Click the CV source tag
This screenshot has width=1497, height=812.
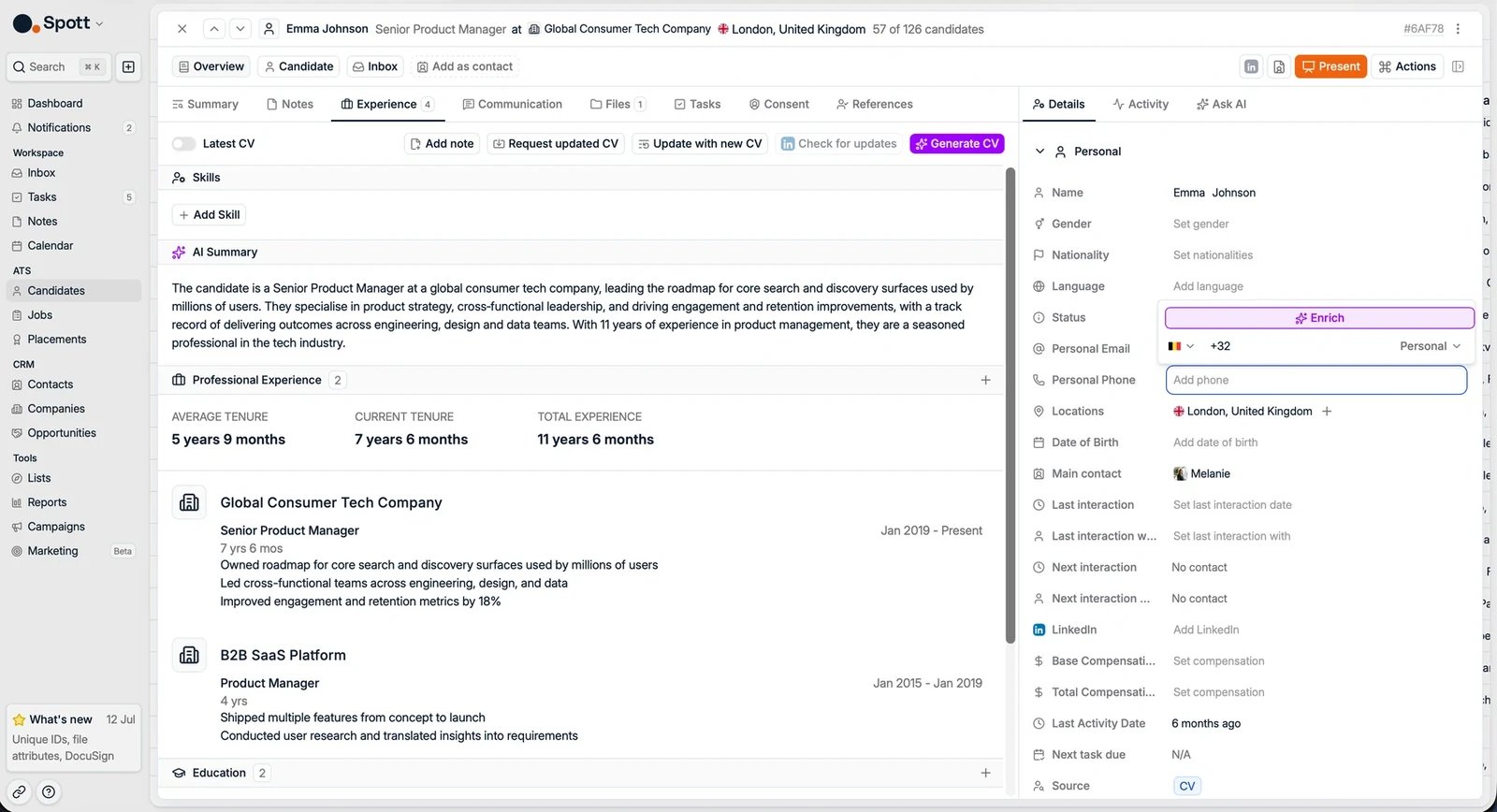(x=1187, y=786)
